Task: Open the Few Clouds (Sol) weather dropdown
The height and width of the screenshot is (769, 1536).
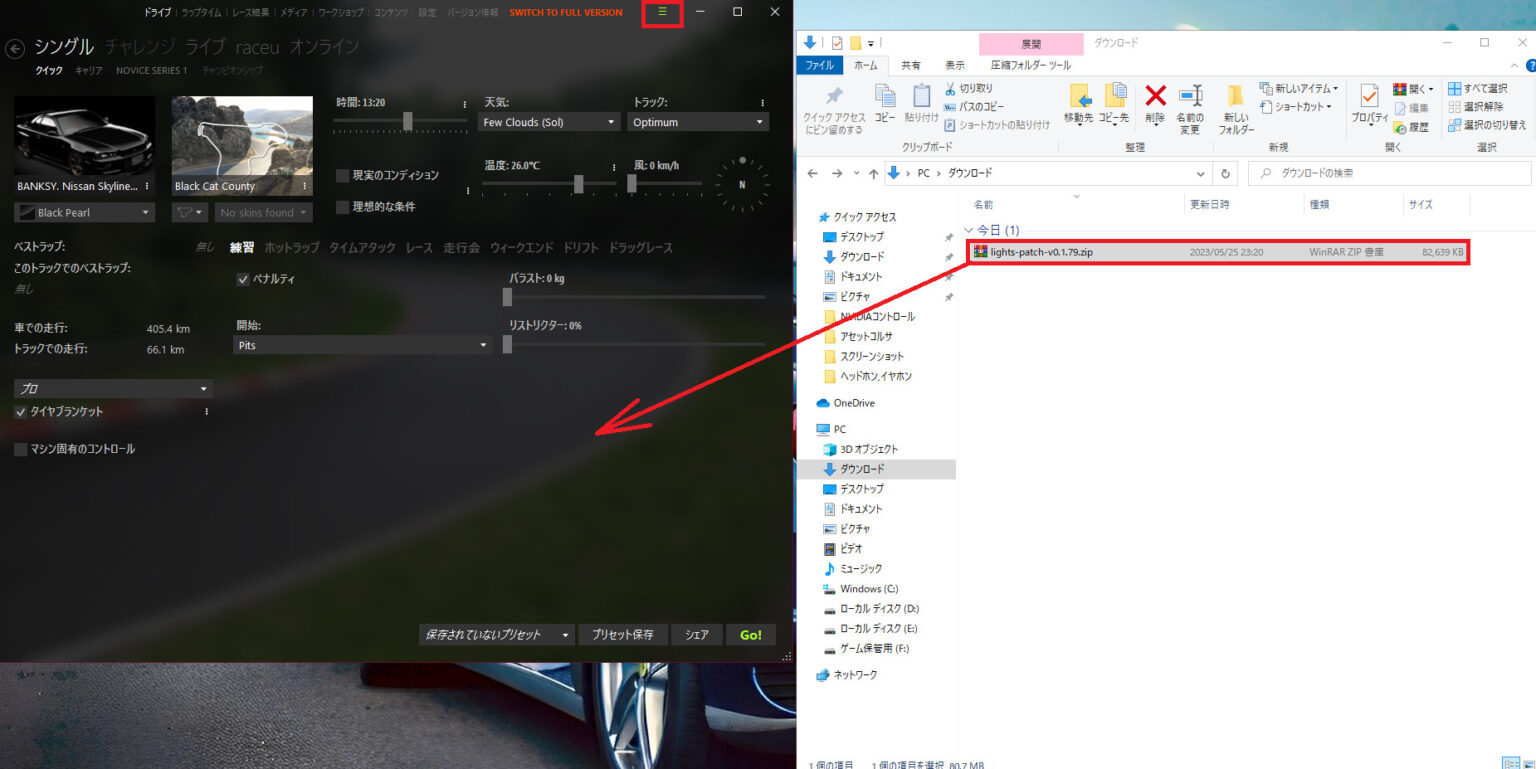Action: (x=548, y=121)
